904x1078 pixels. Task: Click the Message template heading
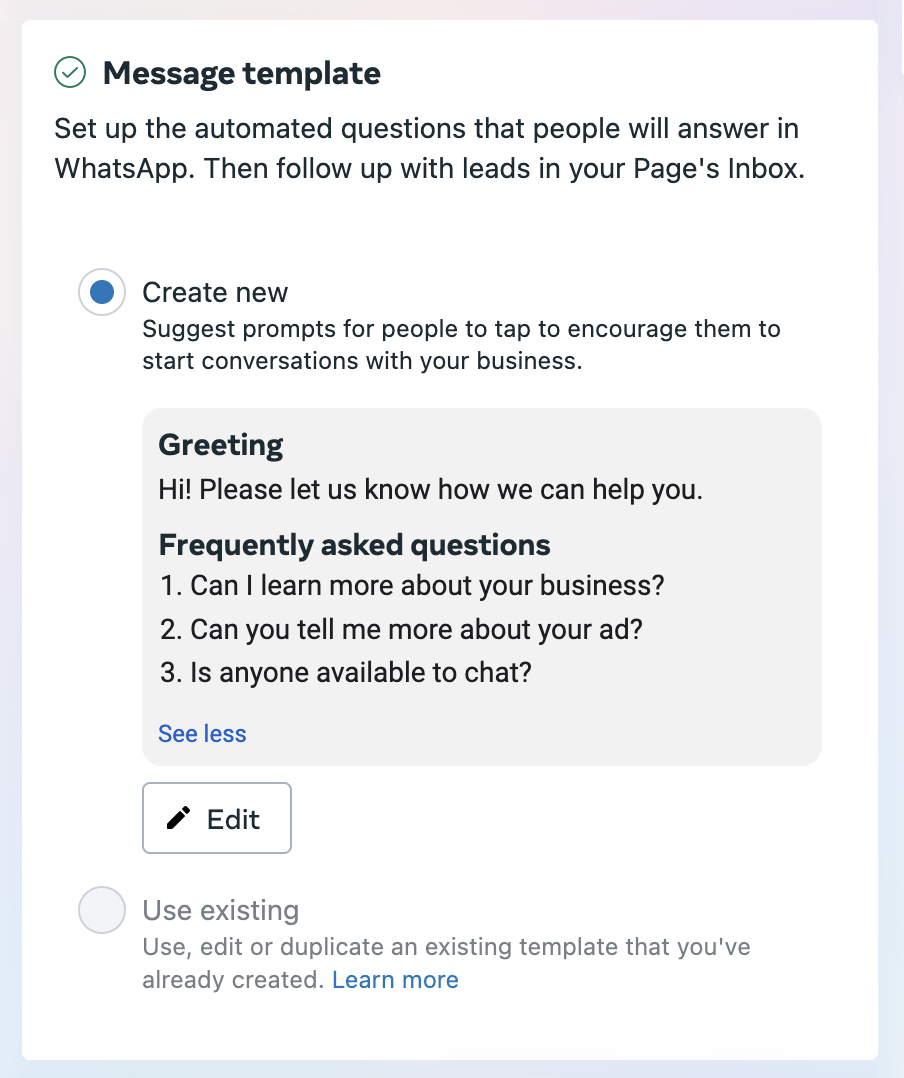[241, 73]
